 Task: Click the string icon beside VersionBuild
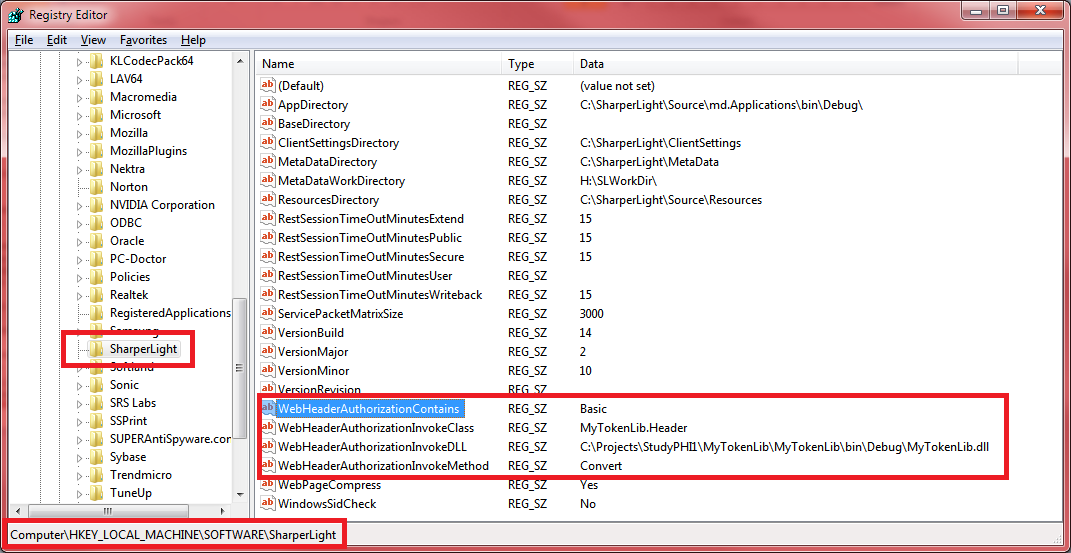point(267,333)
